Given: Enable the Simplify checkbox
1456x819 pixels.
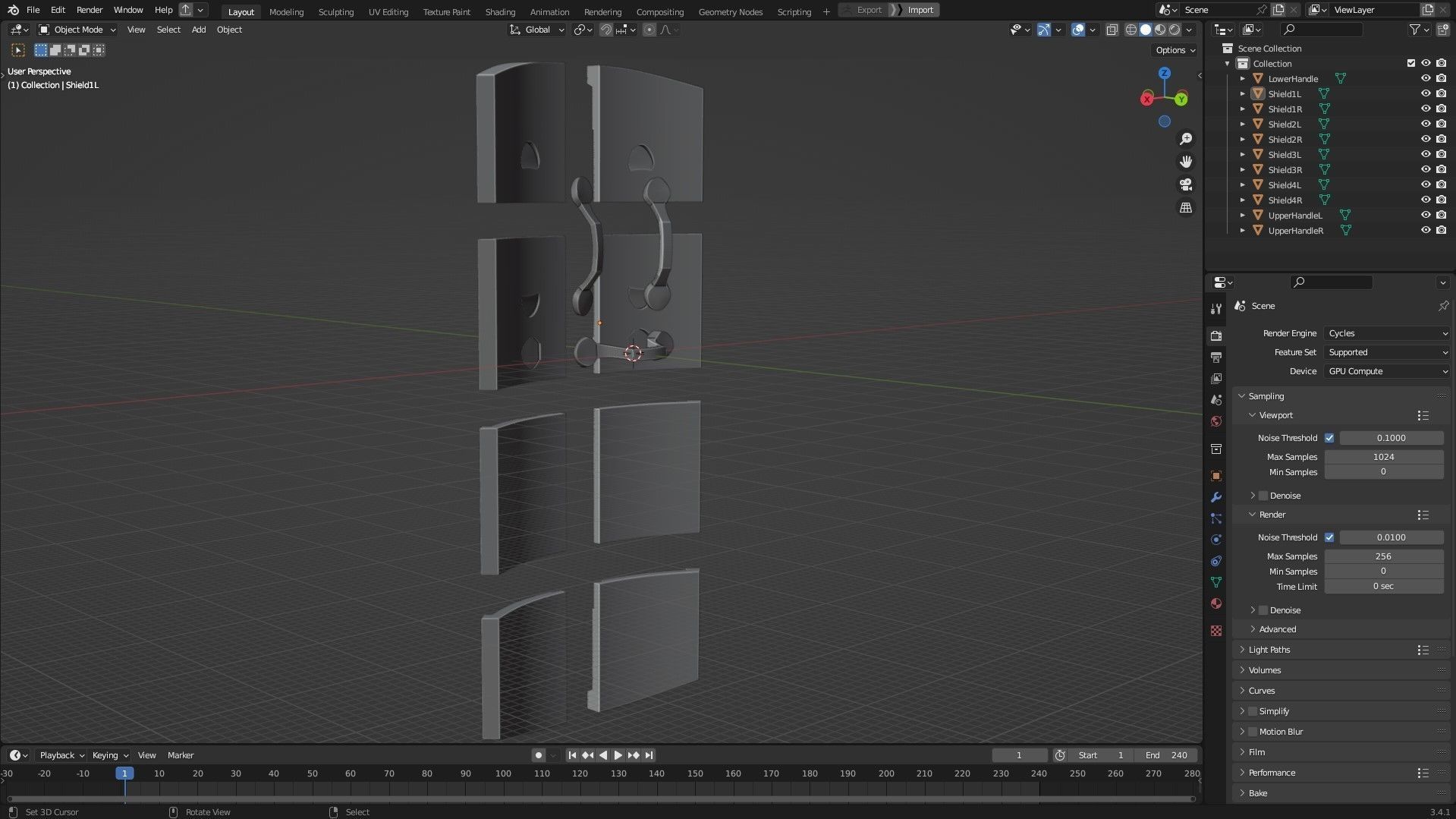Looking at the screenshot, I should coord(1253,711).
